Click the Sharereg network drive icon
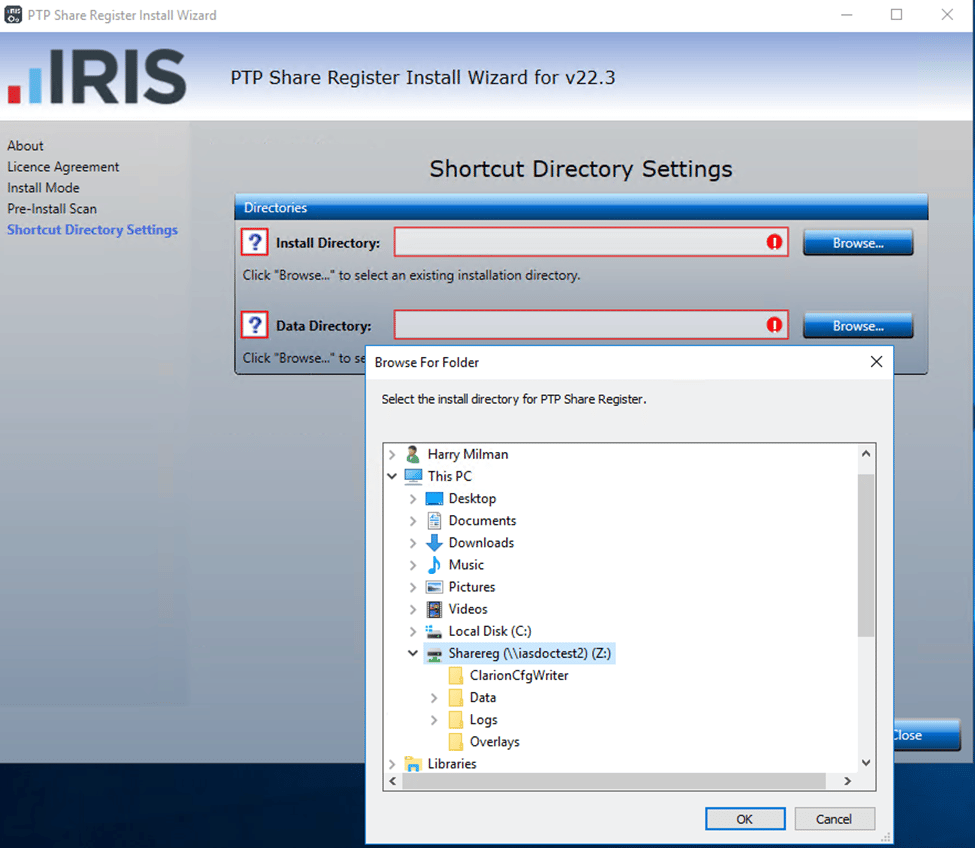The height and width of the screenshot is (848, 975). click(x=434, y=654)
